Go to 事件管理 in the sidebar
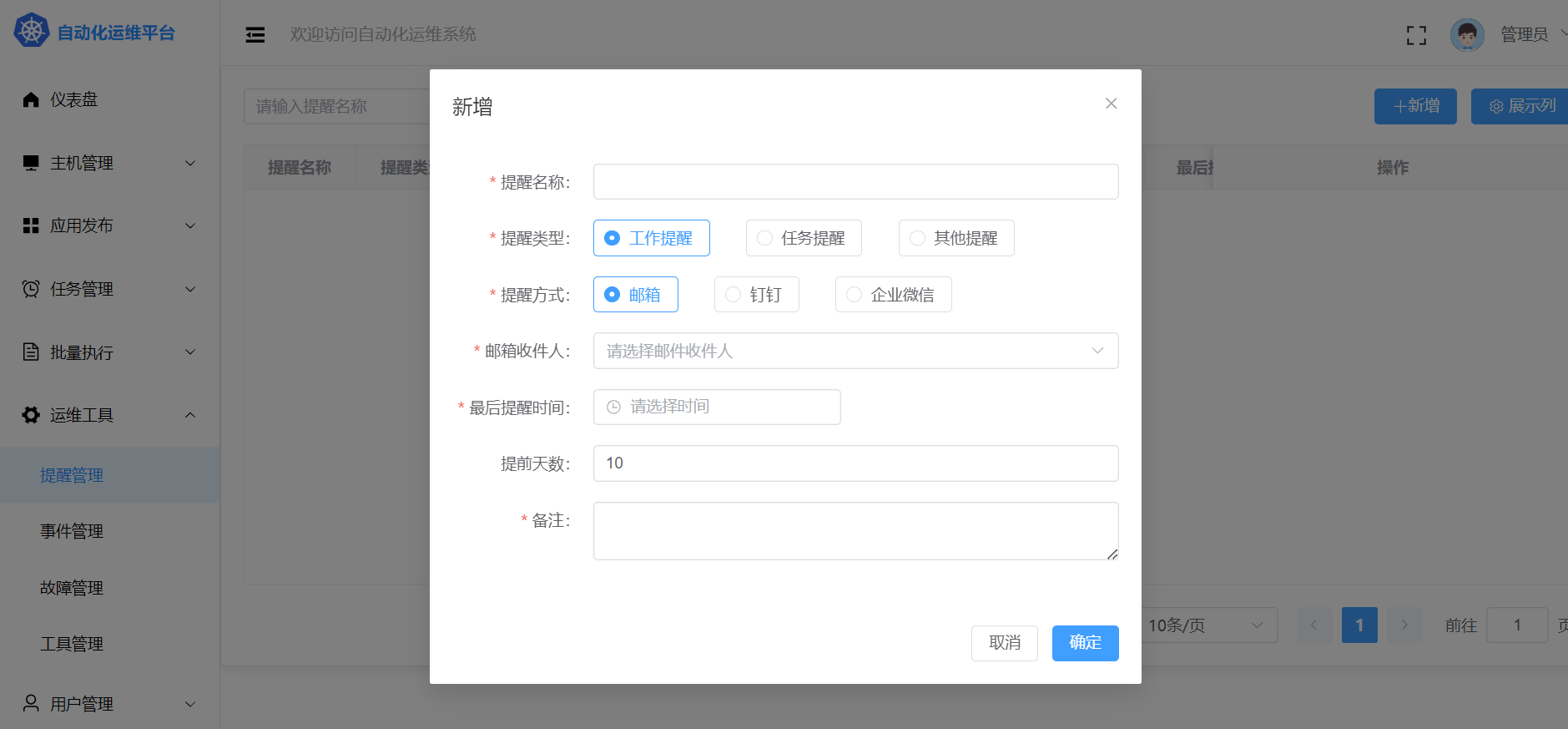This screenshot has width=1568, height=729. [x=72, y=531]
